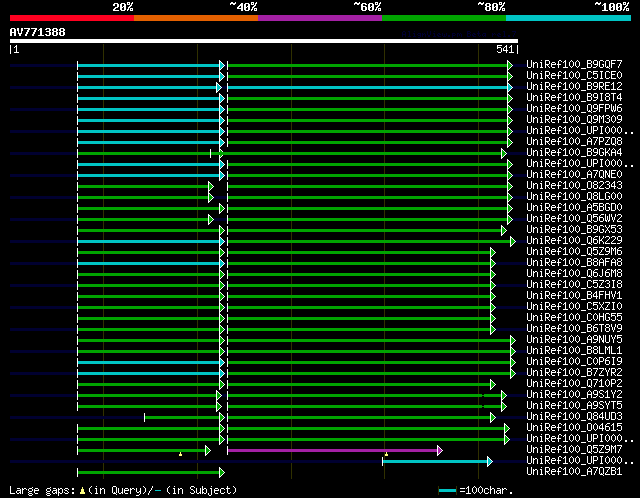Open the UniRef100_B7ZYR2 label

(x=574, y=373)
